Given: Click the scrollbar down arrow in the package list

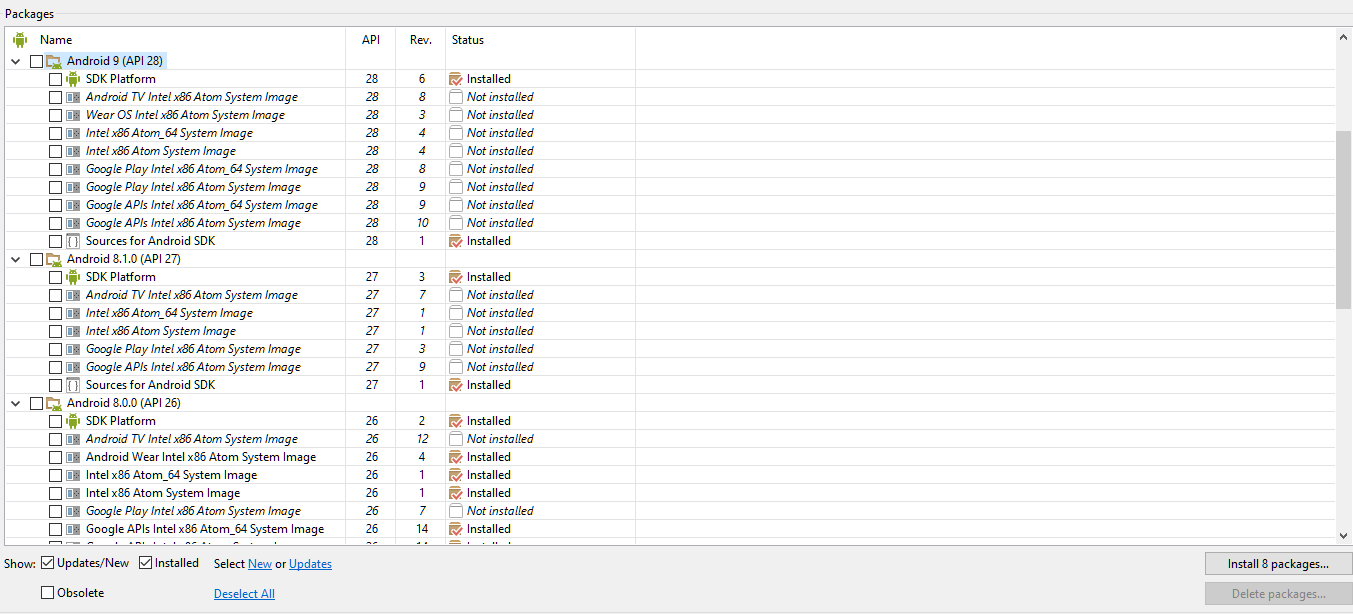Looking at the screenshot, I should point(1343,536).
